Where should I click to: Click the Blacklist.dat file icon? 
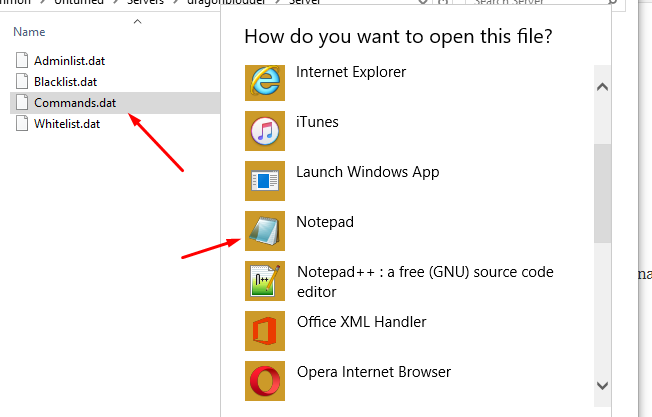click(x=22, y=81)
